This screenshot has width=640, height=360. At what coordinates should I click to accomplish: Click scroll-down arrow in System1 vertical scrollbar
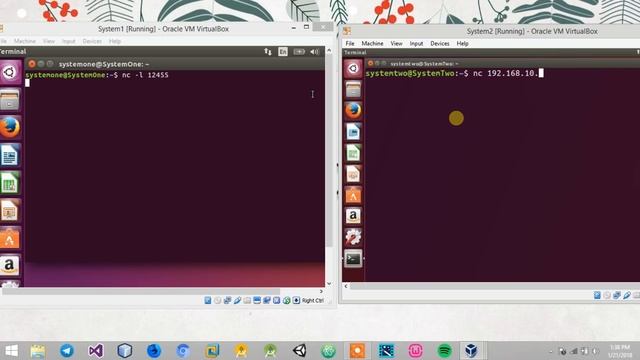329,284
